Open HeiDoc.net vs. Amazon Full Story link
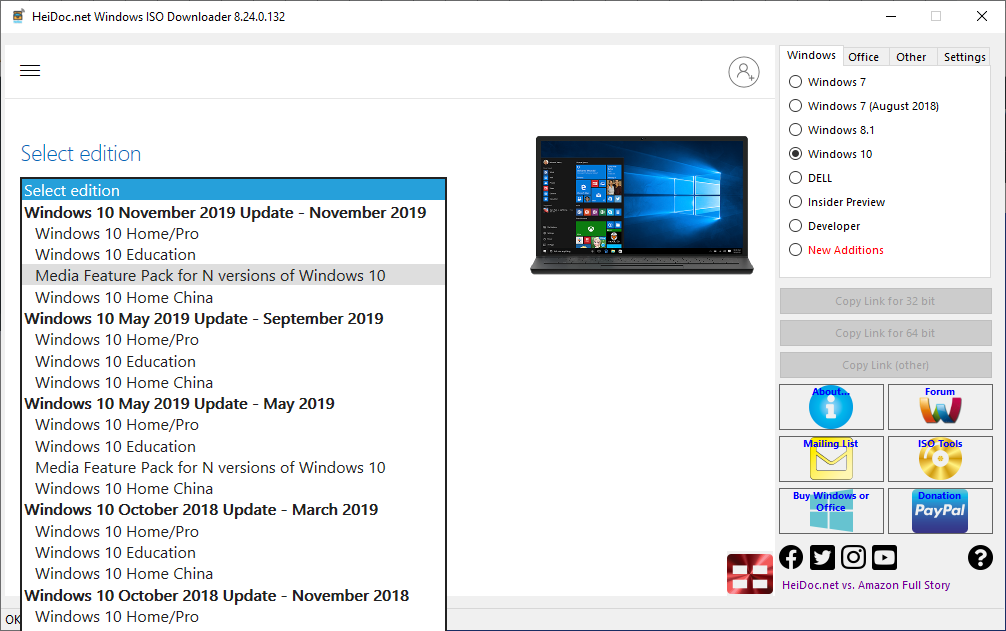This screenshot has width=1006, height=631. (865, 585)
